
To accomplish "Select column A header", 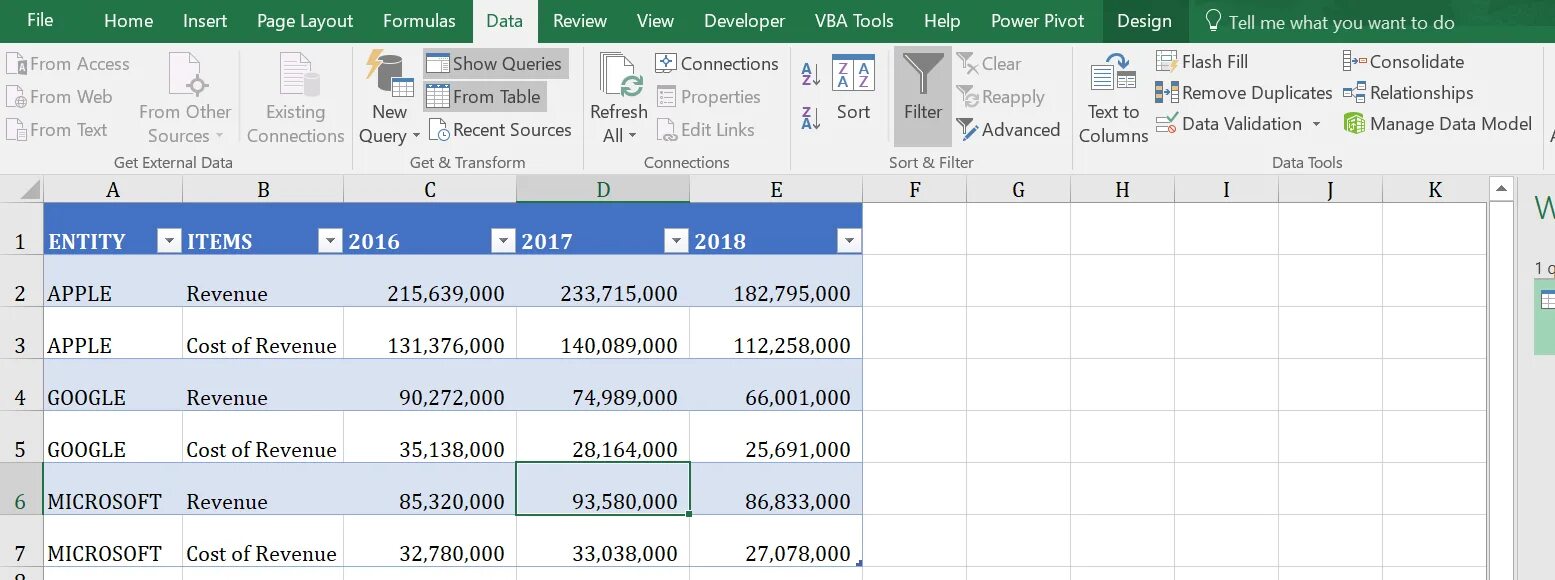I will click(x=113, y=190).
